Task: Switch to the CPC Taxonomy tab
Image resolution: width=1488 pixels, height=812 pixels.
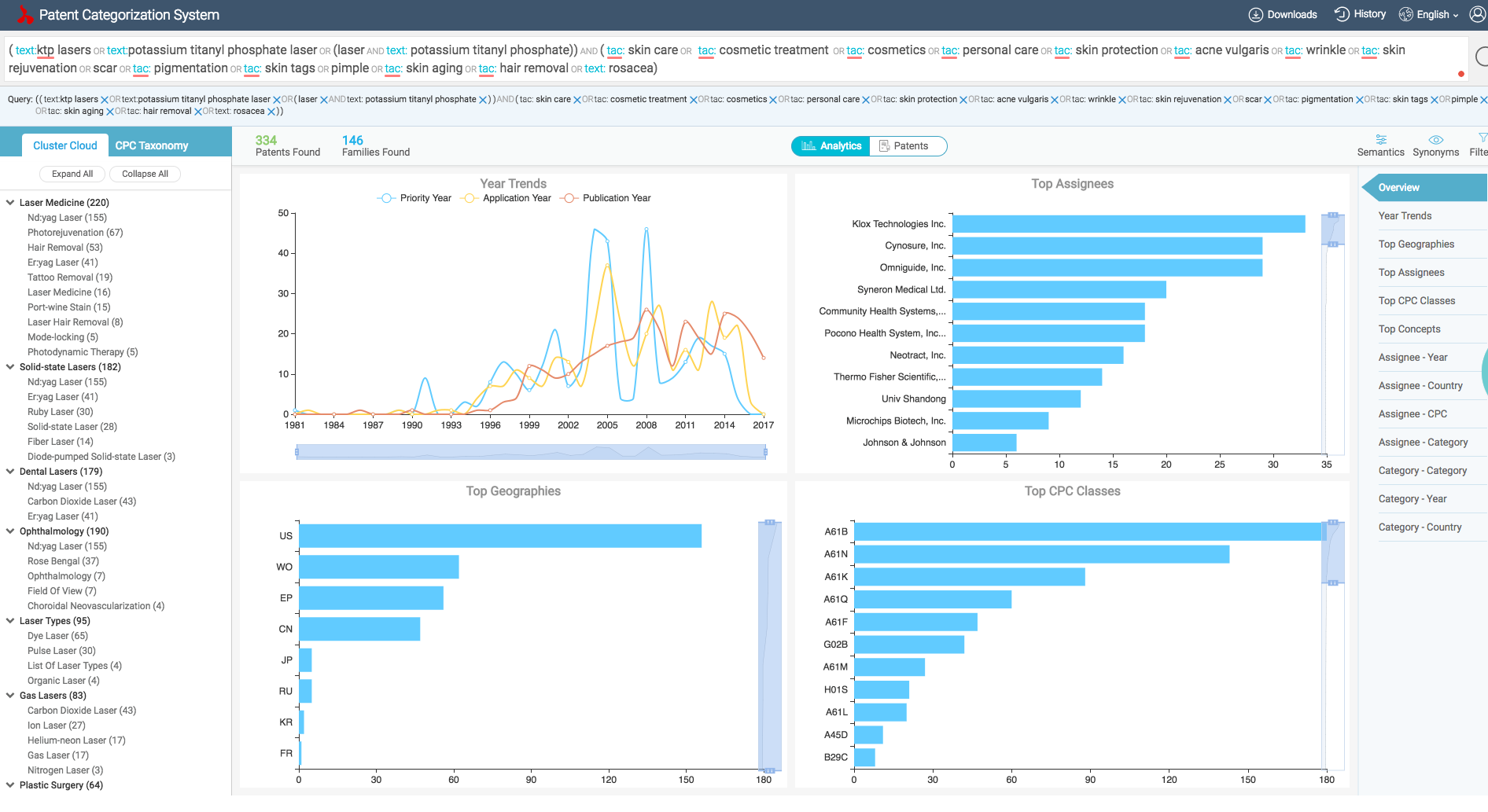Action: pos(152,145)
